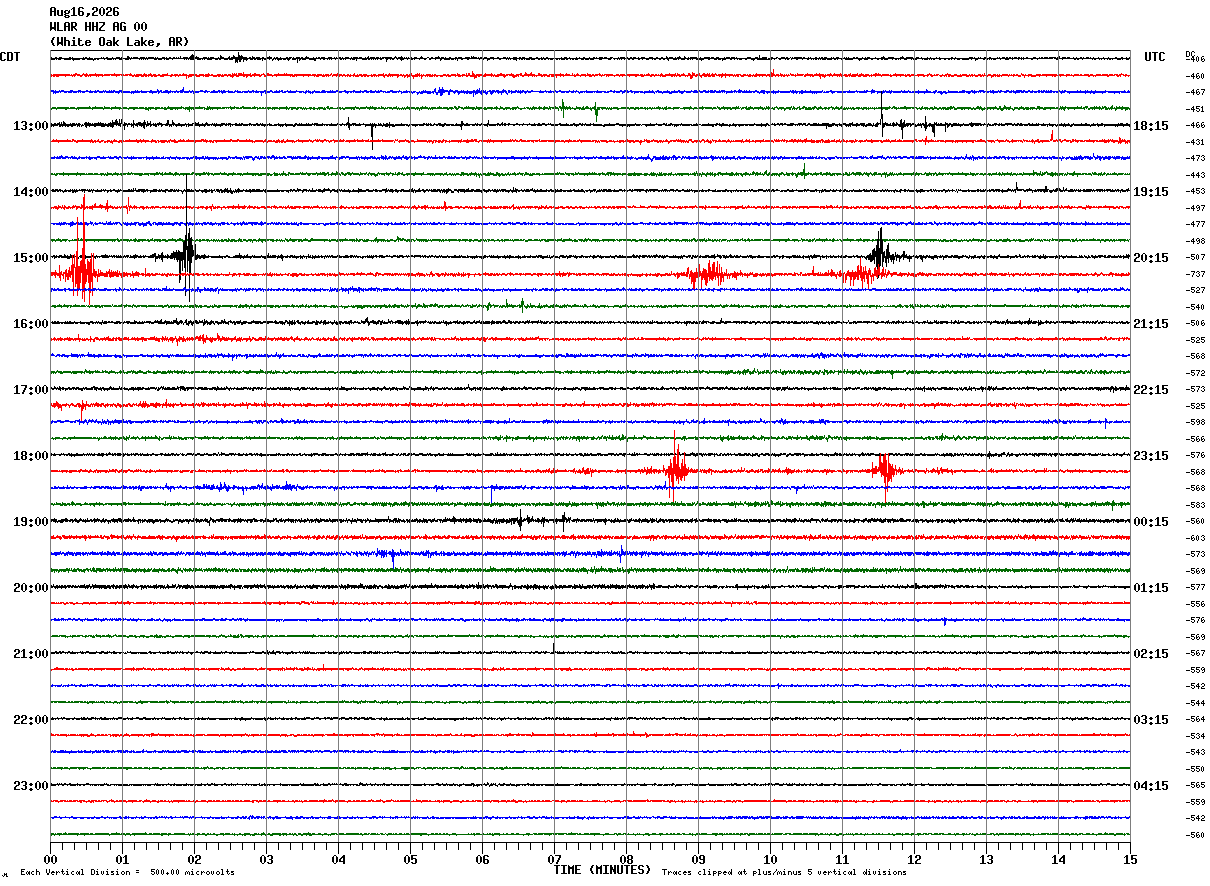Click the '15' minute axis label
Viewport: 1210px width, 886px height.
1130,859
